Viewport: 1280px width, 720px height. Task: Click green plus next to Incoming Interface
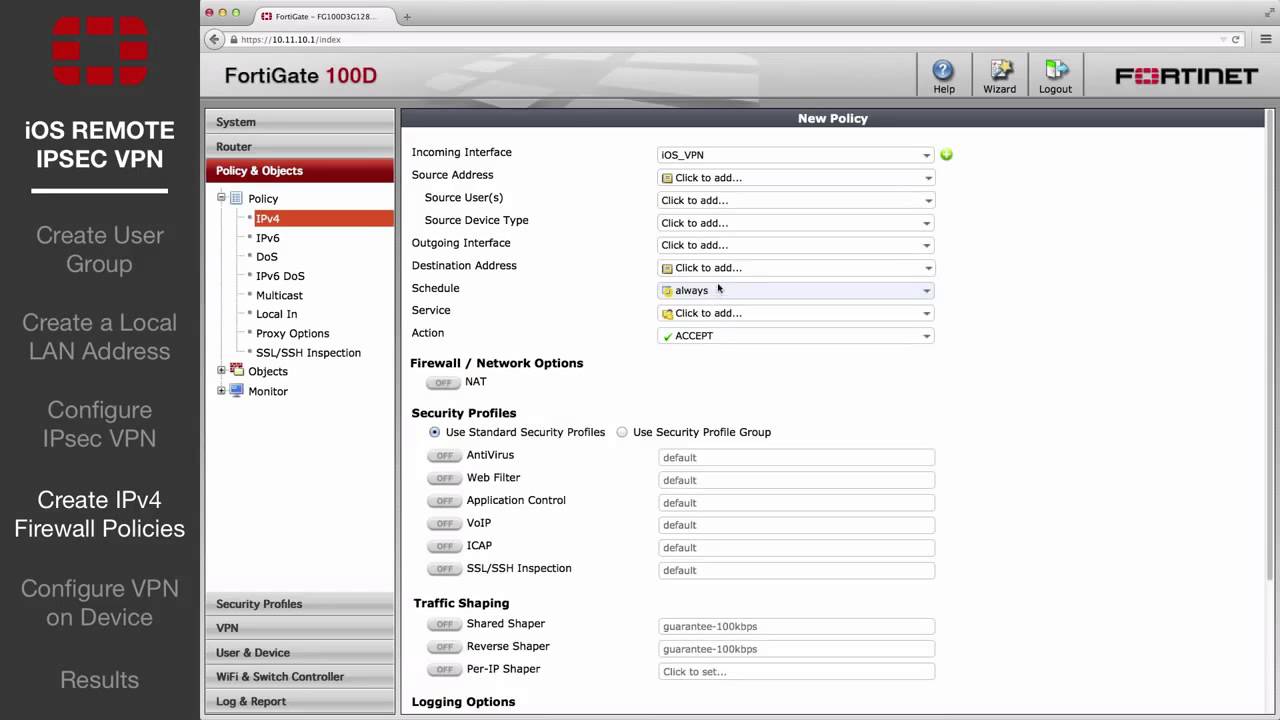[946, 155]
